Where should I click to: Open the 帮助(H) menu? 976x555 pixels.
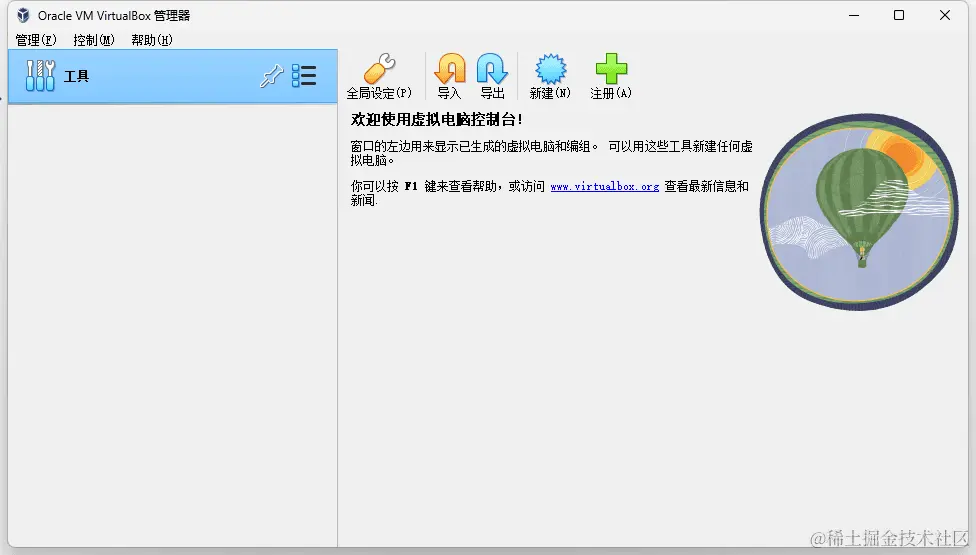(152, 40)
